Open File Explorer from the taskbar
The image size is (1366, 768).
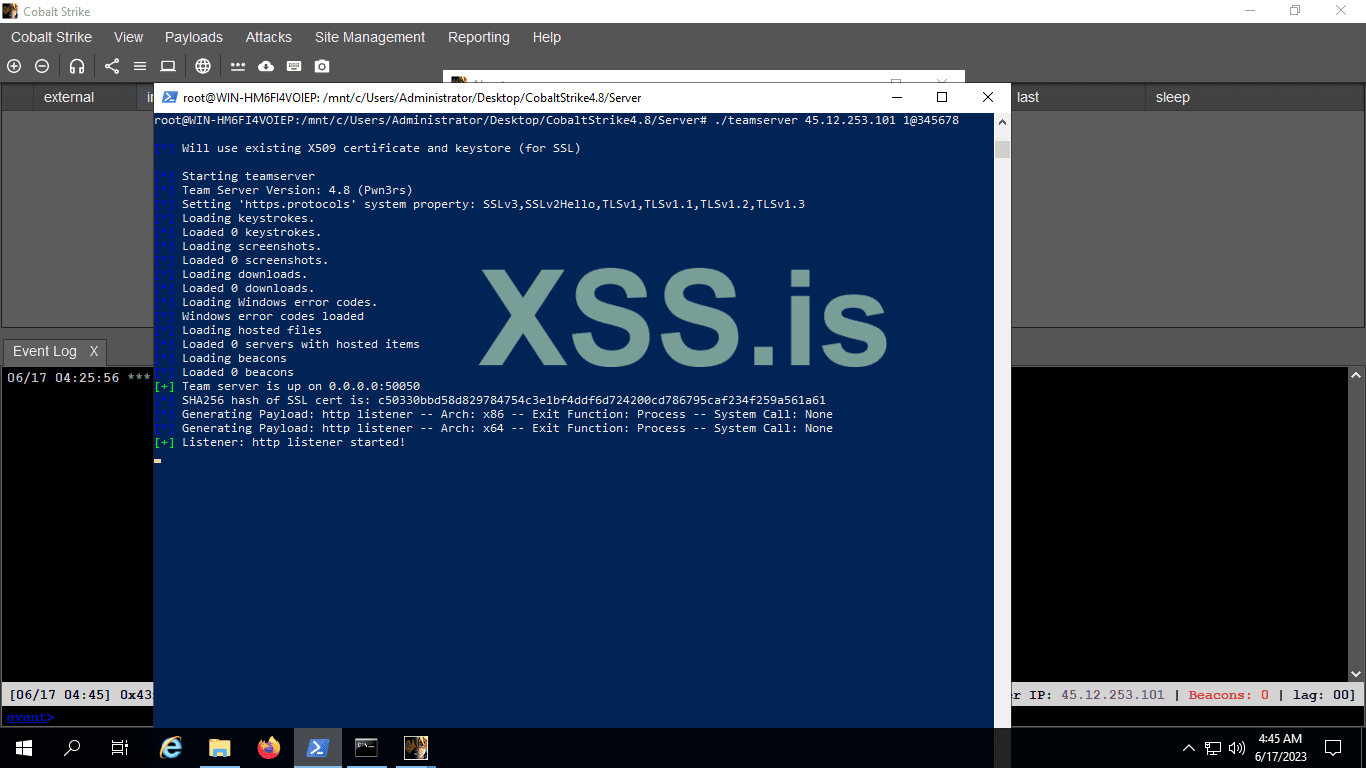(x=220, y=748)
